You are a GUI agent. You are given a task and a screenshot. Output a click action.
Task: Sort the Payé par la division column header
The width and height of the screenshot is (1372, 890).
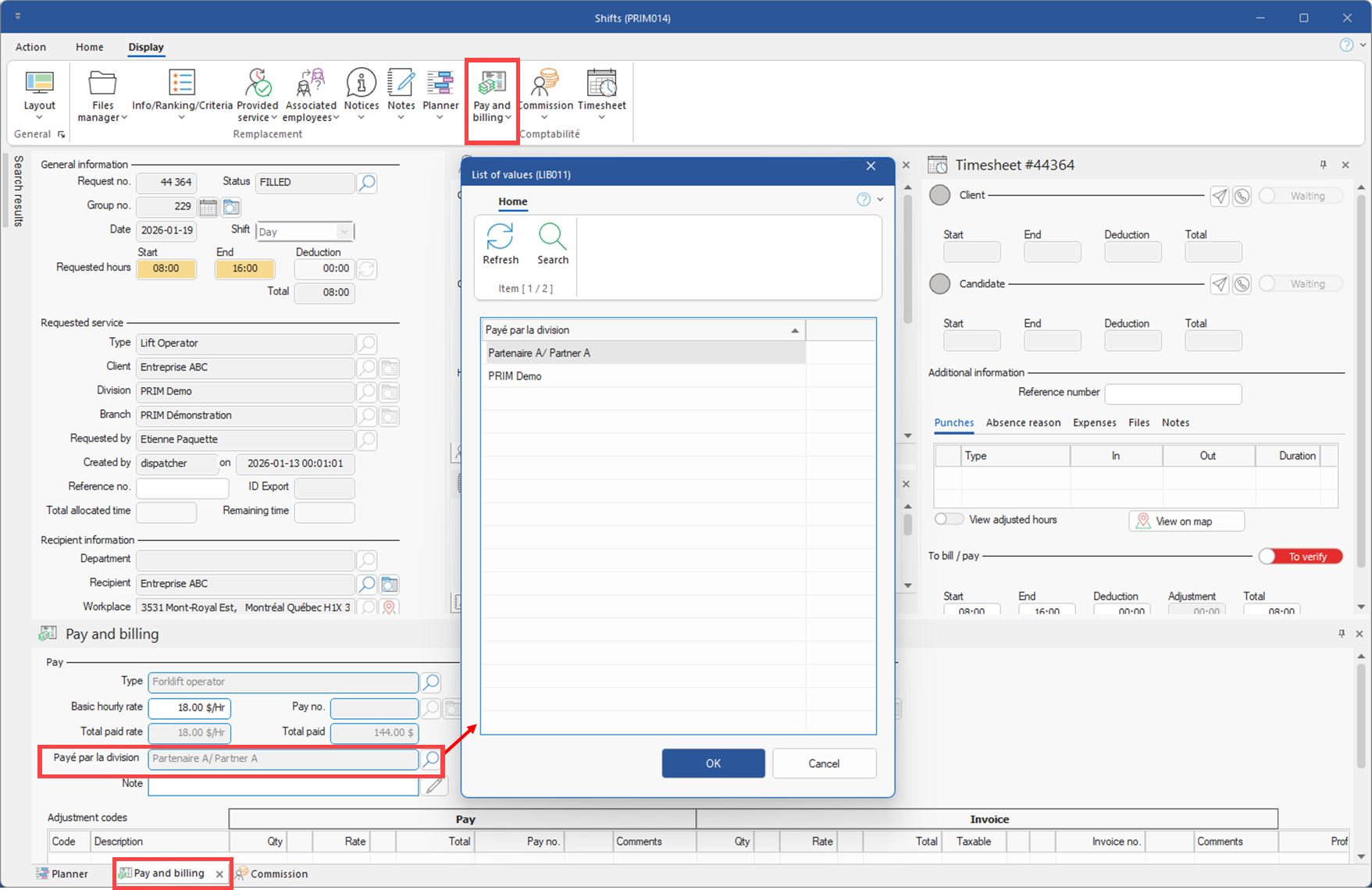(x=642, y=330)
